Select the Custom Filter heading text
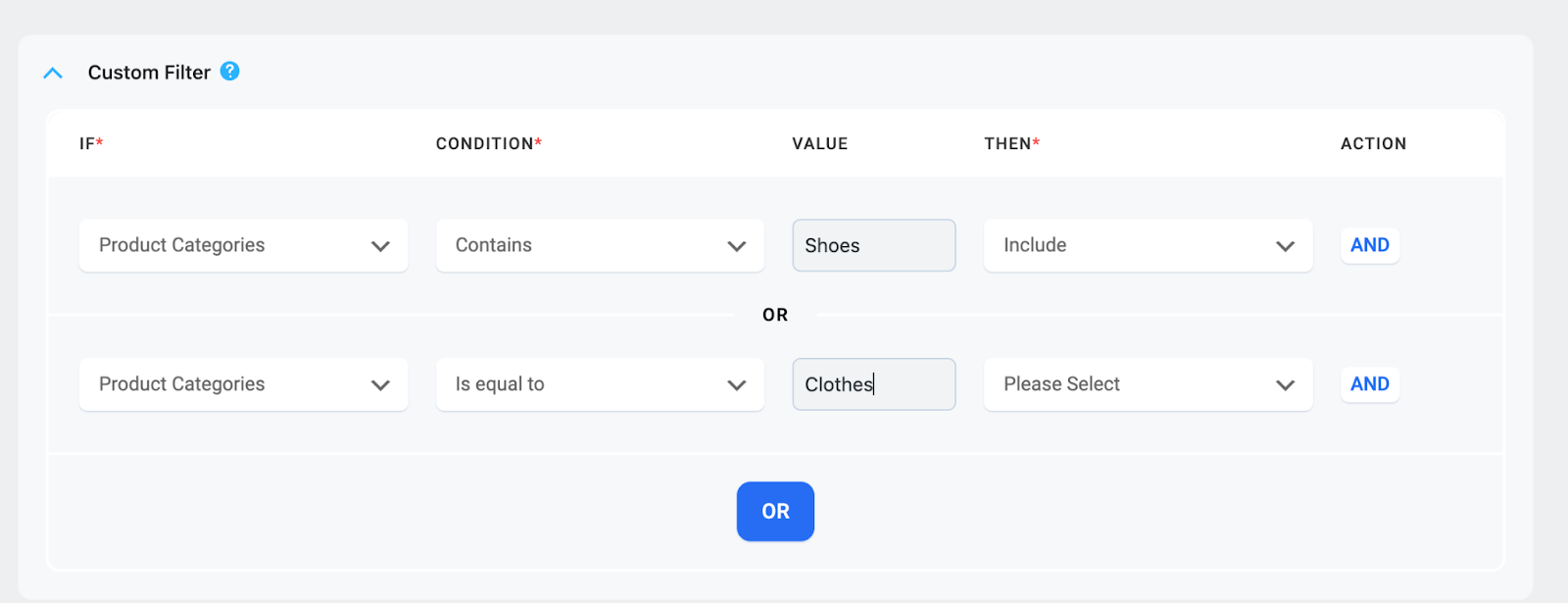The image size is (1568, 603). point(149,73)
